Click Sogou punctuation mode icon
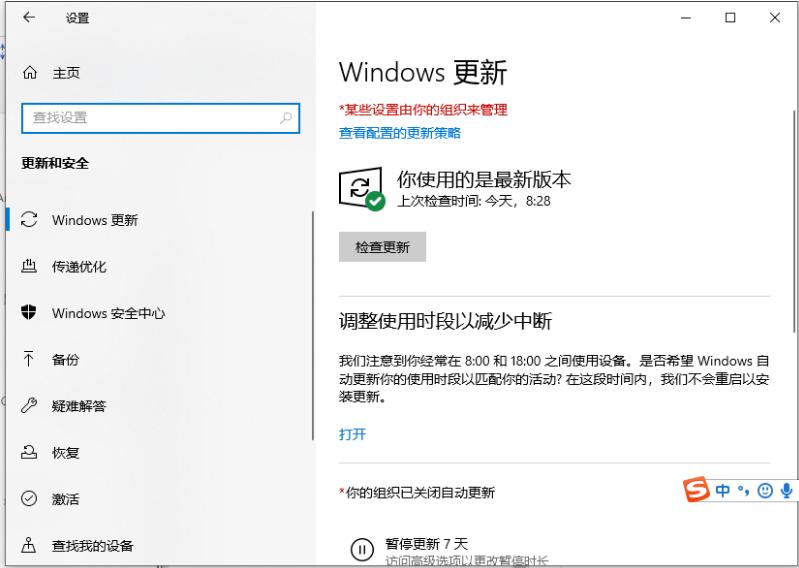799x568 pixels. (x=743, y=491)
